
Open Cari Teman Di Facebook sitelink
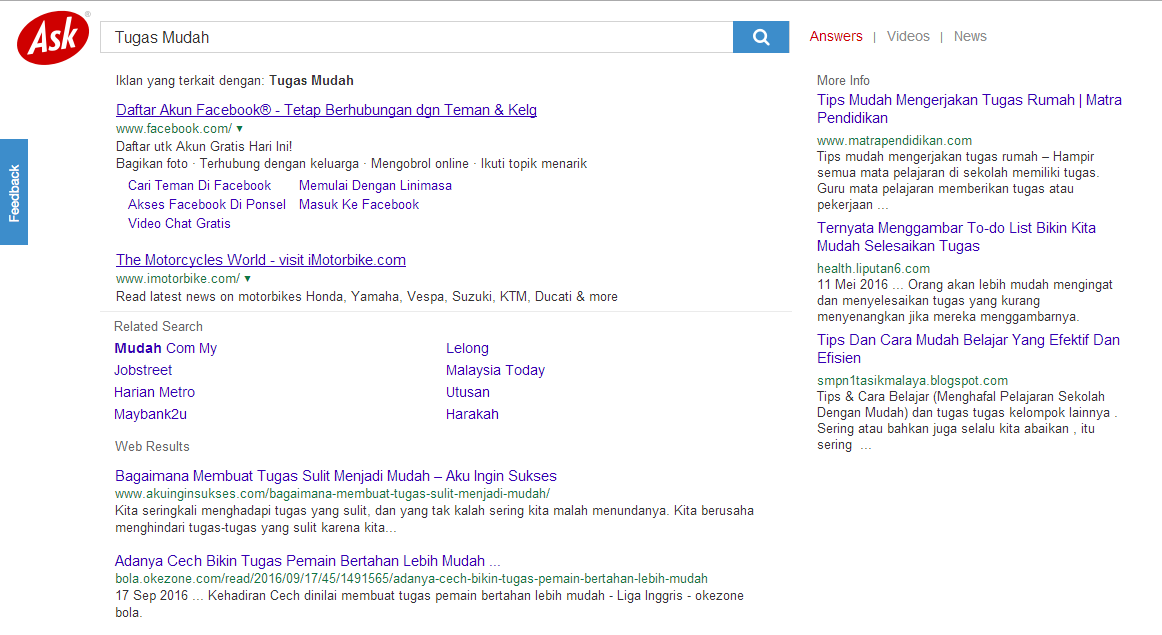pyautogui.click(x=199, y=185)
